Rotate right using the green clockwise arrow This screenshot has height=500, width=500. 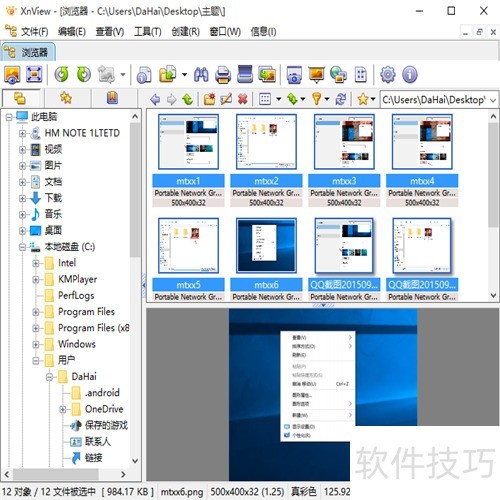[x=84, y=74]
